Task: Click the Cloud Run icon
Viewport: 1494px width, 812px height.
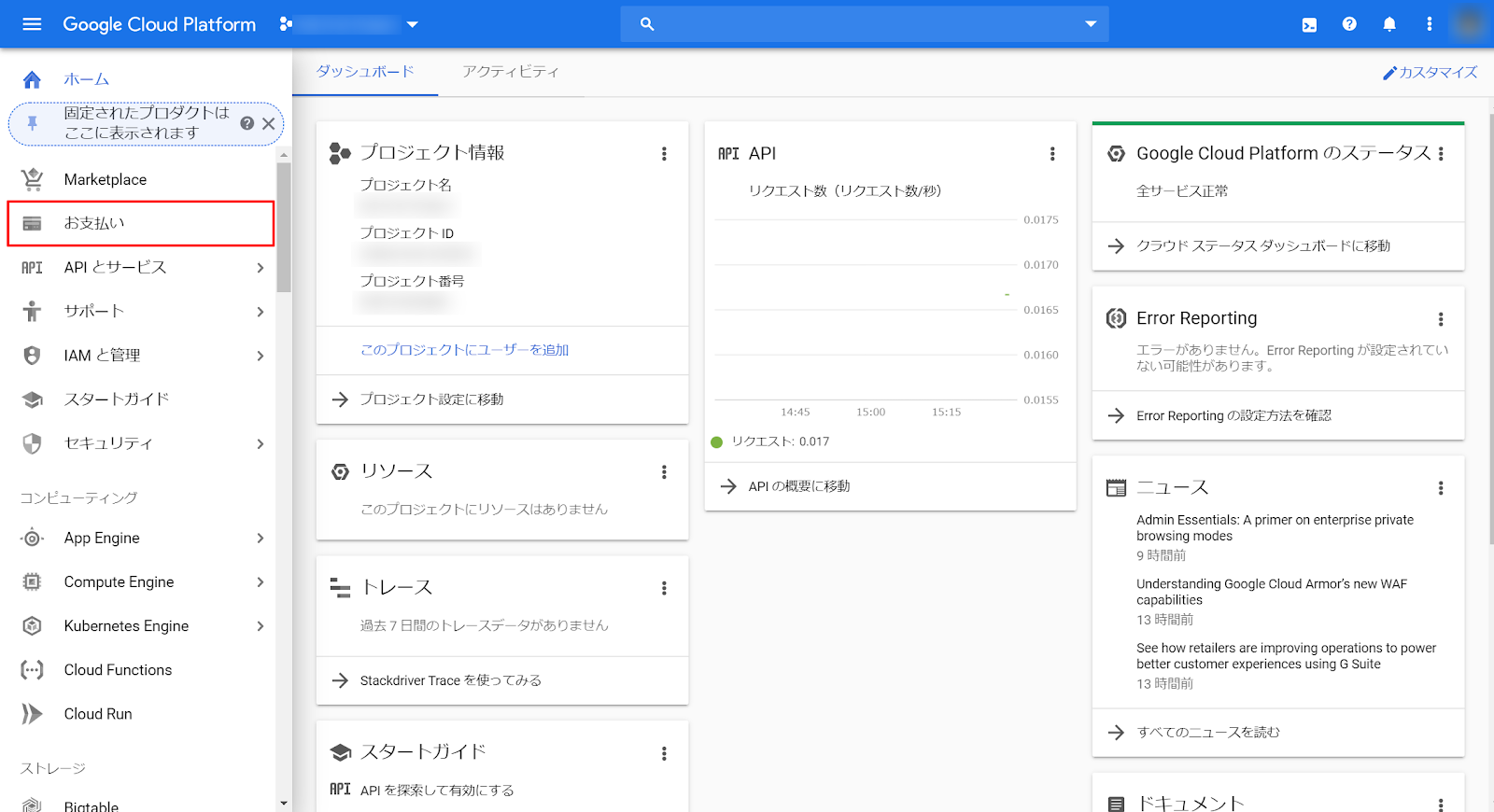Action: pos(32,714)
